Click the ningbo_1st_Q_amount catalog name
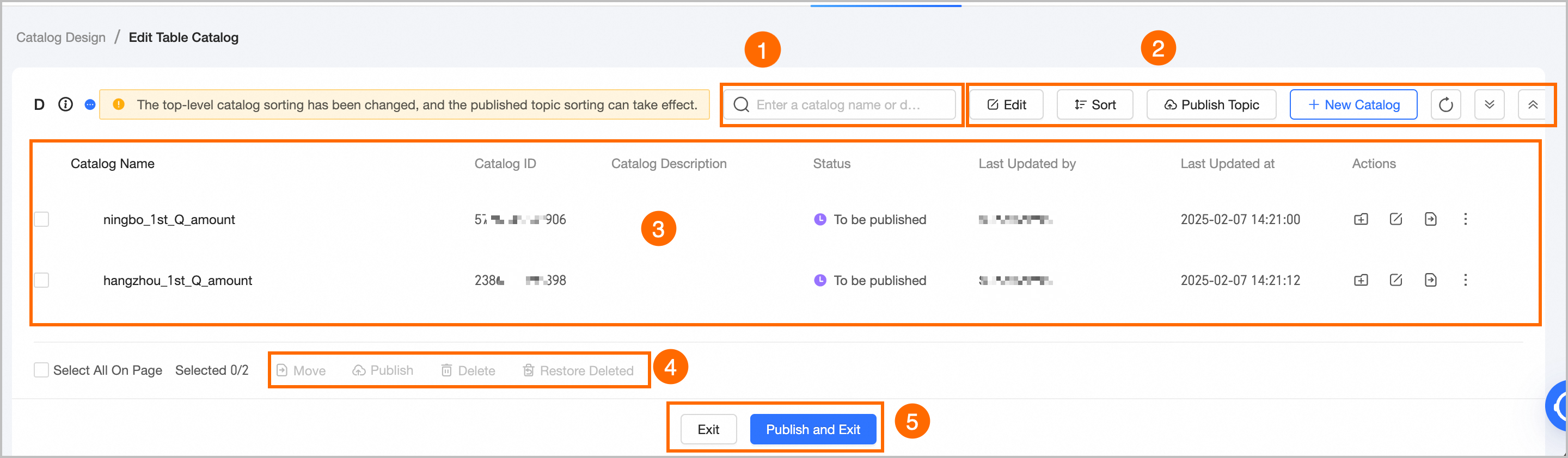 point(169,220)
